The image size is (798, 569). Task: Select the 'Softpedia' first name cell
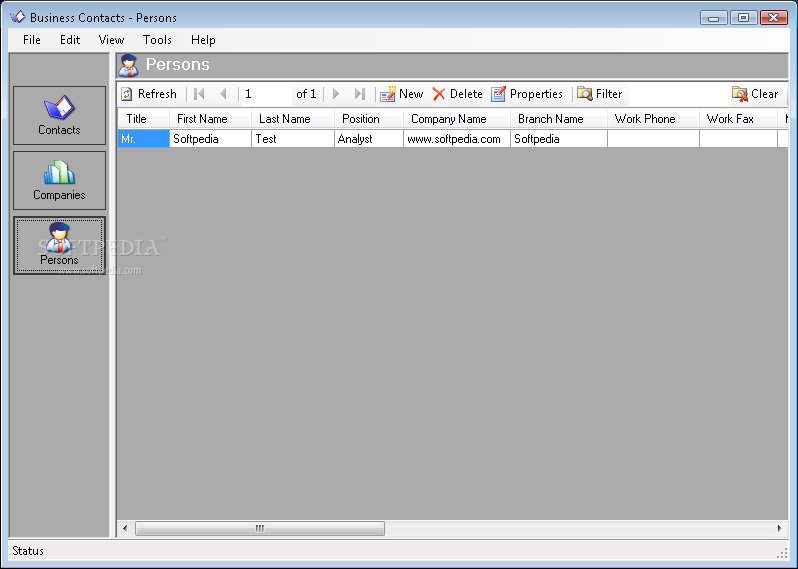click(x=211, y=139)
